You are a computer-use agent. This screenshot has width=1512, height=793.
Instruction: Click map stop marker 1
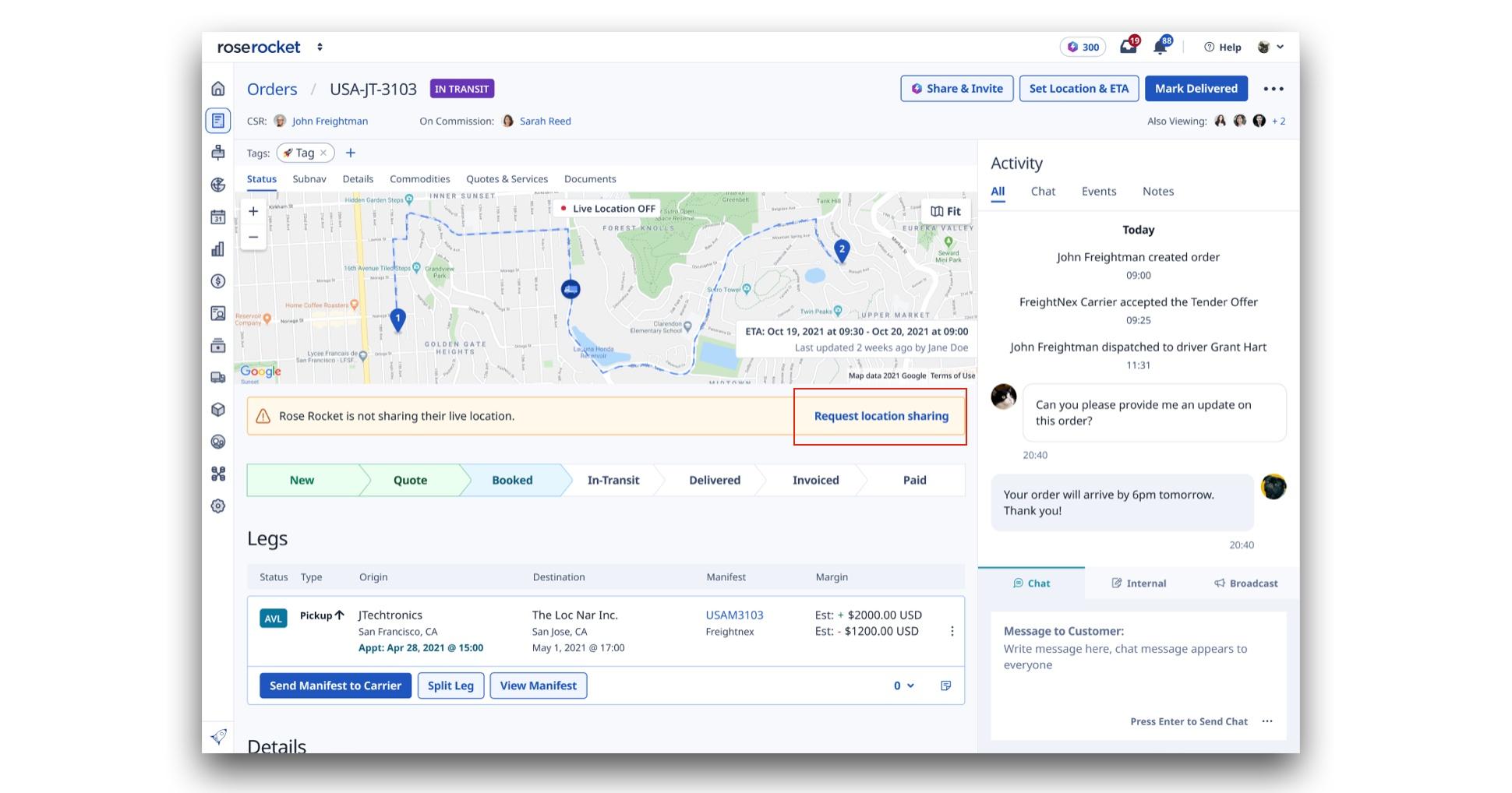tap(397, 319)
